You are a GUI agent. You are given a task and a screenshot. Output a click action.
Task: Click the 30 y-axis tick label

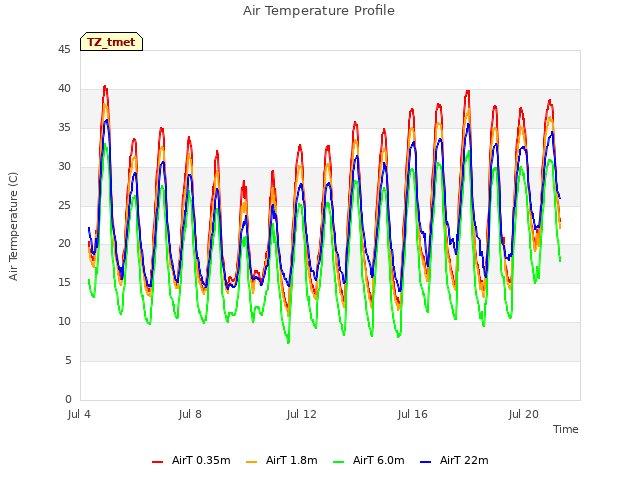64,166
